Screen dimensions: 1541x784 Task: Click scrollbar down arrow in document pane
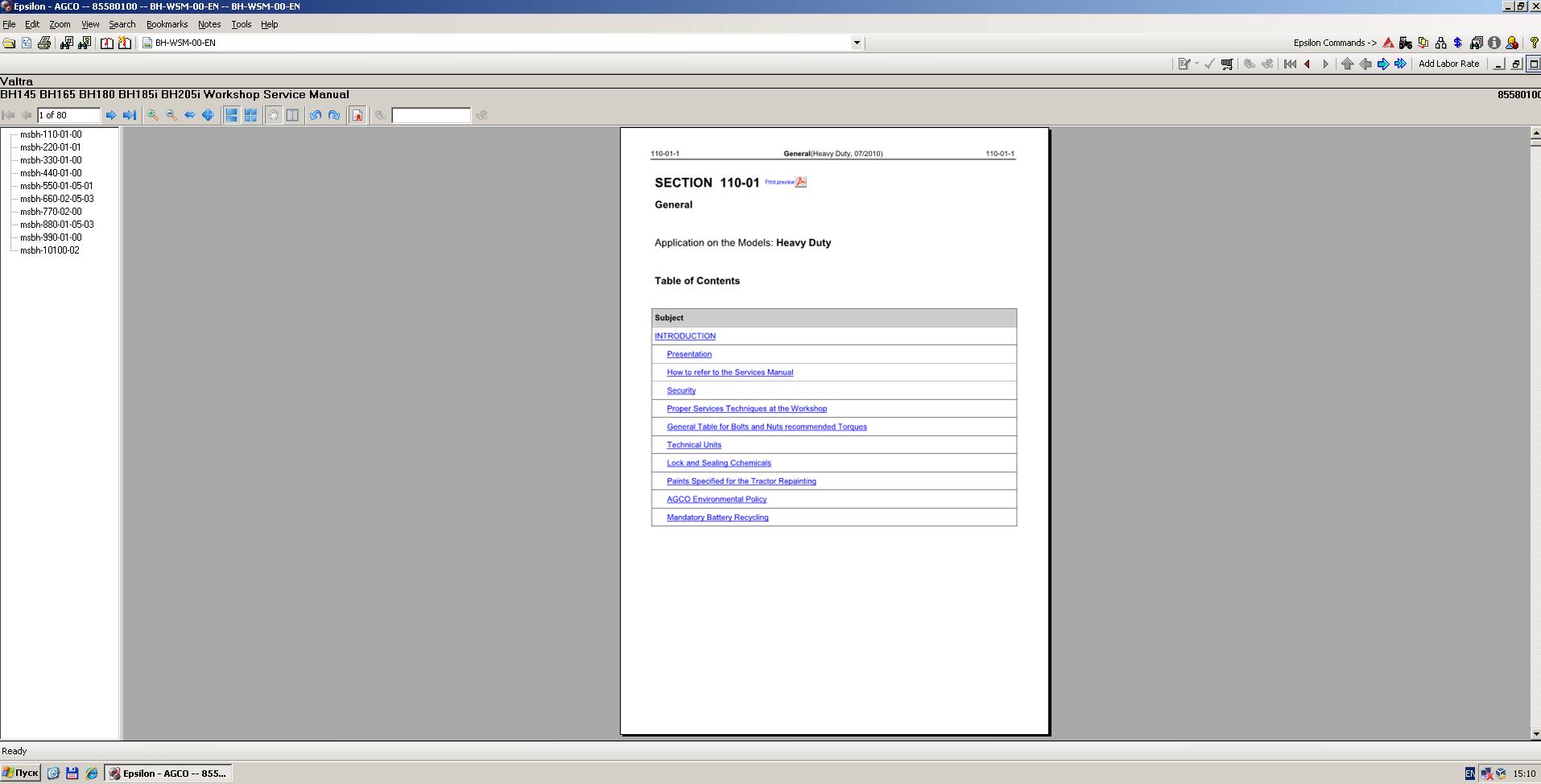point(1535,734)
